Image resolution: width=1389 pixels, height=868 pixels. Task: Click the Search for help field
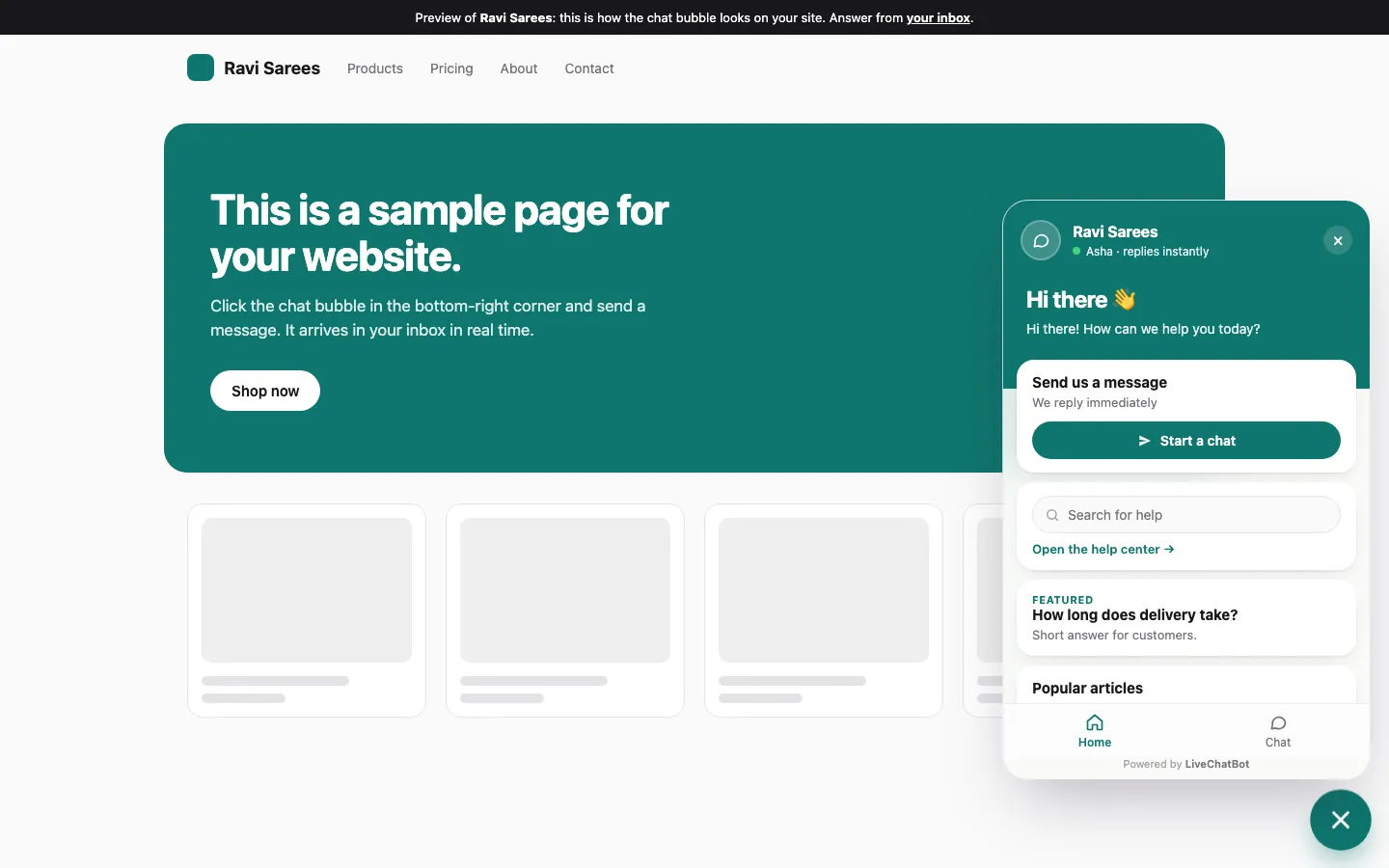pyautogui.click(x=1186, y=515)
